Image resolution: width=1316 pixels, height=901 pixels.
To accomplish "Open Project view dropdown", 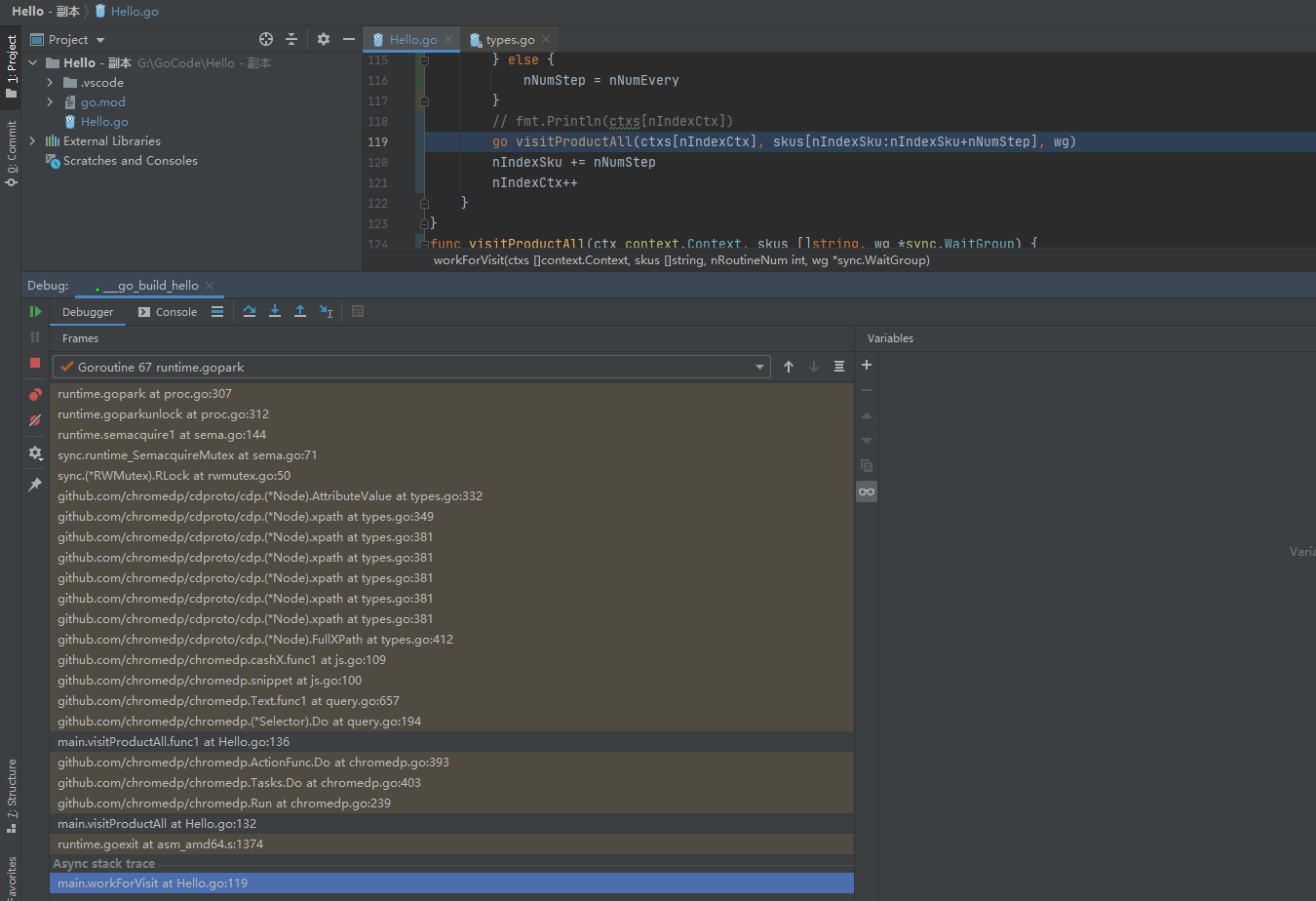I will coord(66,40).
